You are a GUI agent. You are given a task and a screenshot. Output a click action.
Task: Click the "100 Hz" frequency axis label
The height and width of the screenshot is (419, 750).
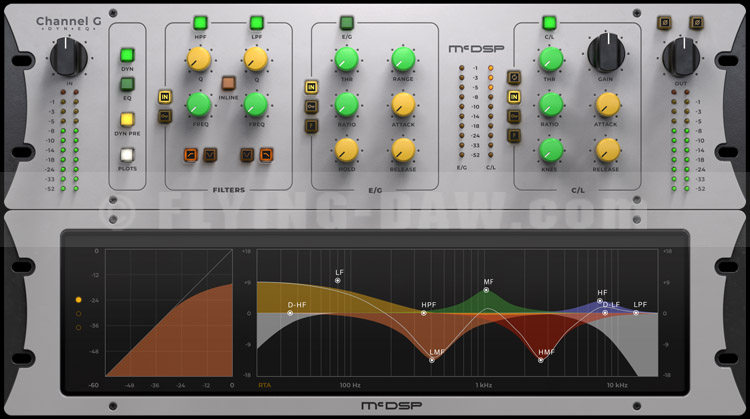(350, 385)
